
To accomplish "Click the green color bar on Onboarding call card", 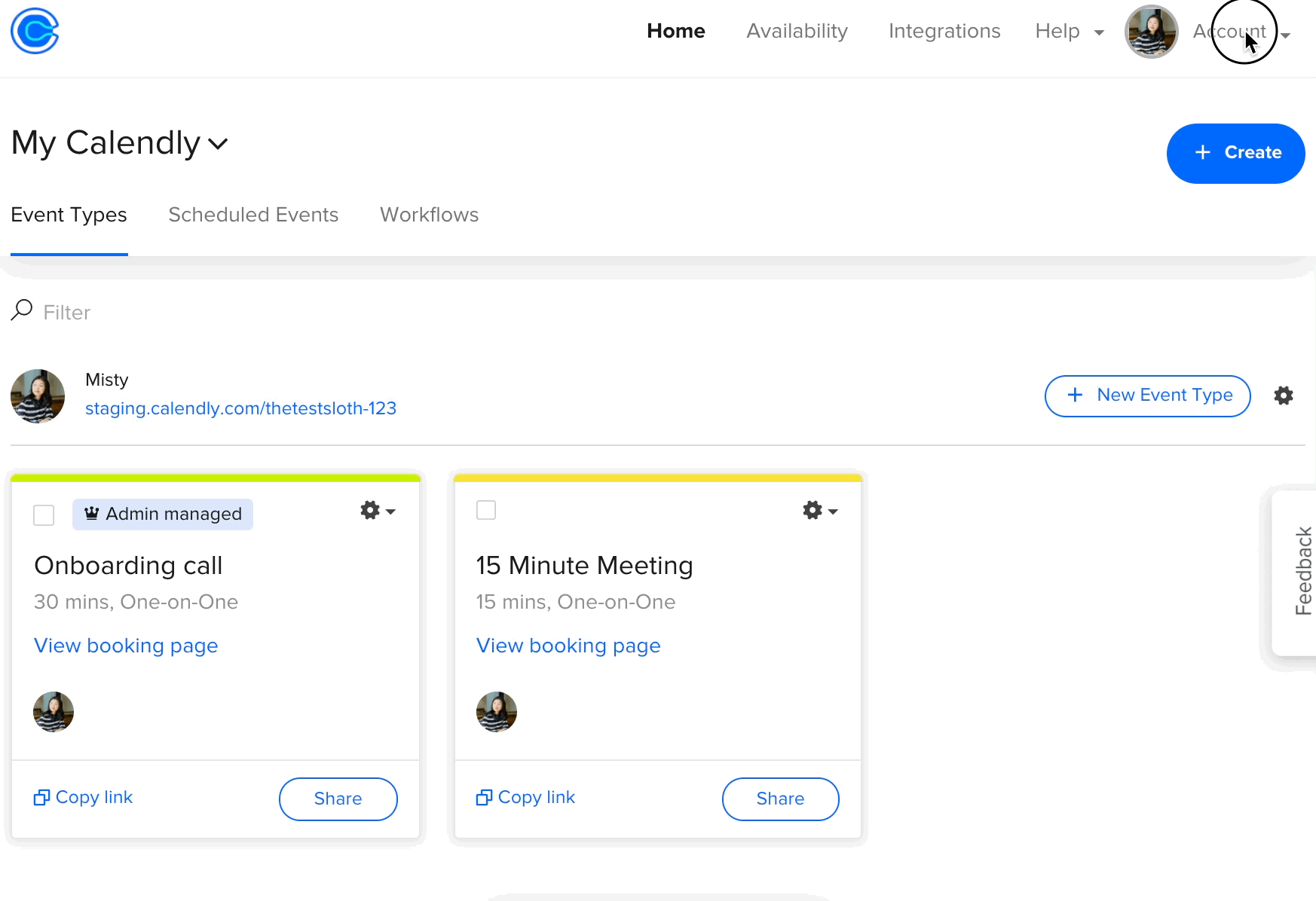I will point(216,478).
